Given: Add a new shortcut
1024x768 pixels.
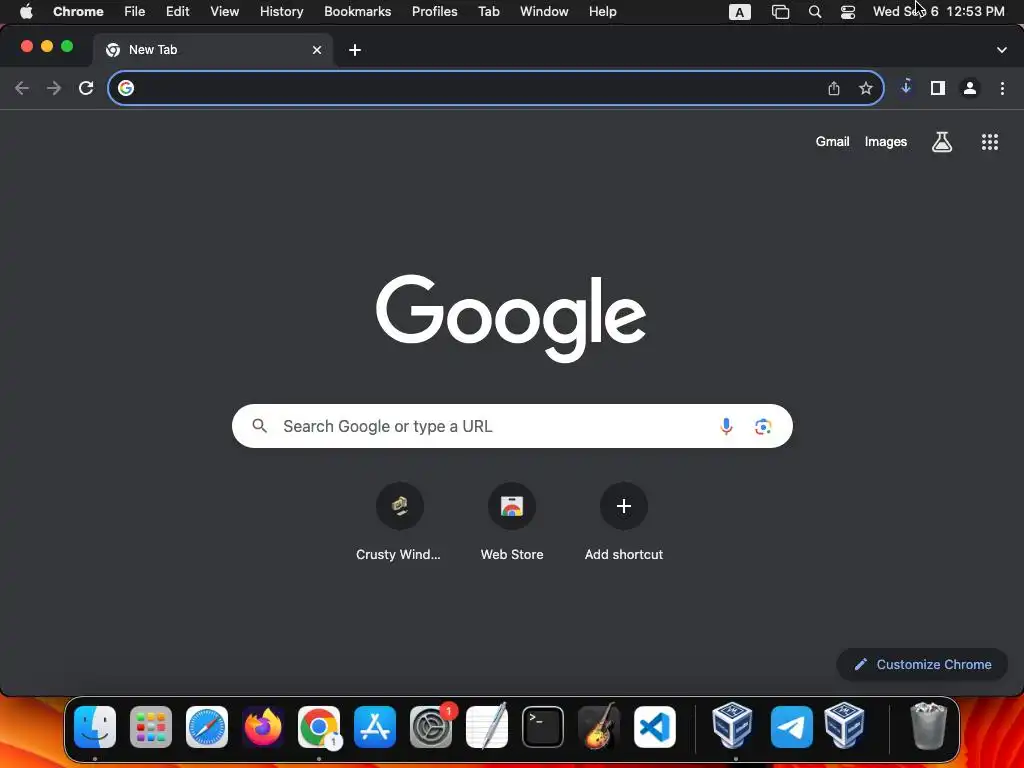Looking at the screenshot, I should (624, 522).
